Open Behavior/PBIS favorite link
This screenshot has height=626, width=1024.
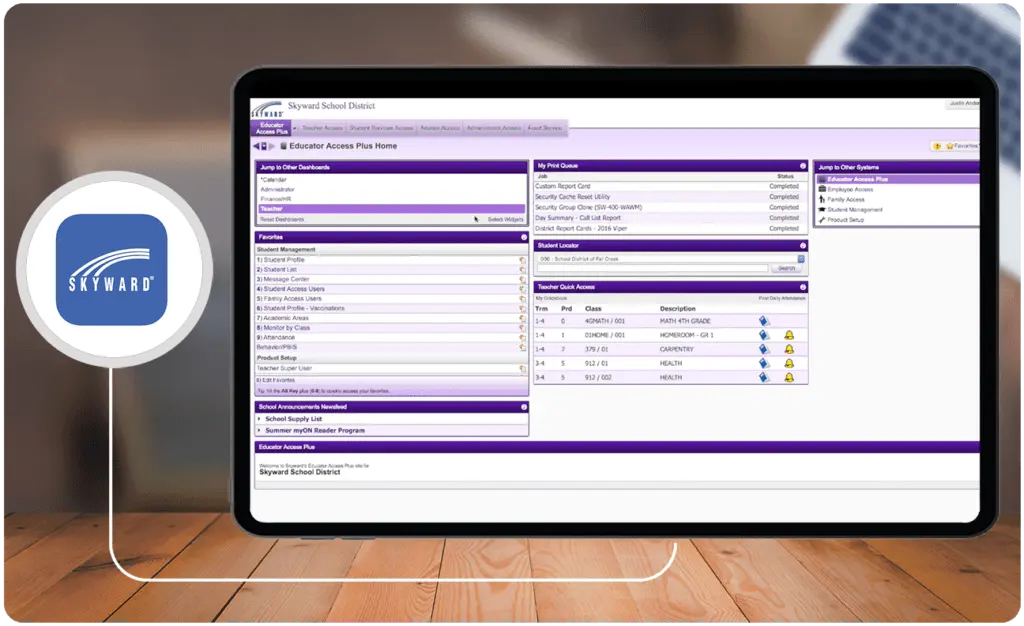coord(277,347)
